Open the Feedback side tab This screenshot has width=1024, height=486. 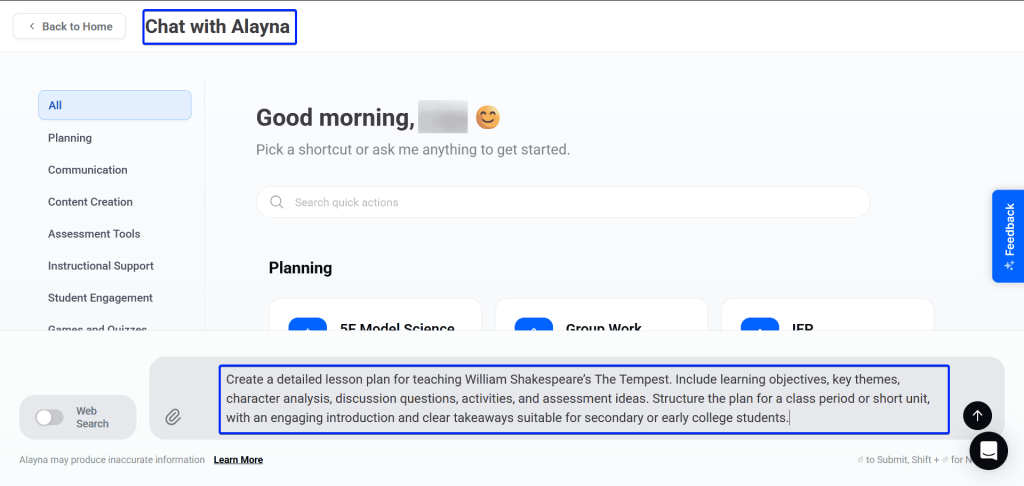pyautogui.click(x=1008, y=236)
